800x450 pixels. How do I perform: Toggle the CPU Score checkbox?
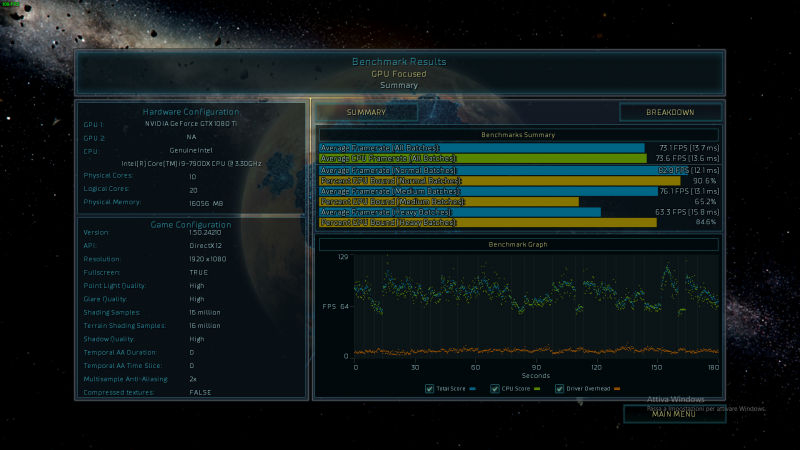click(493, 388)
